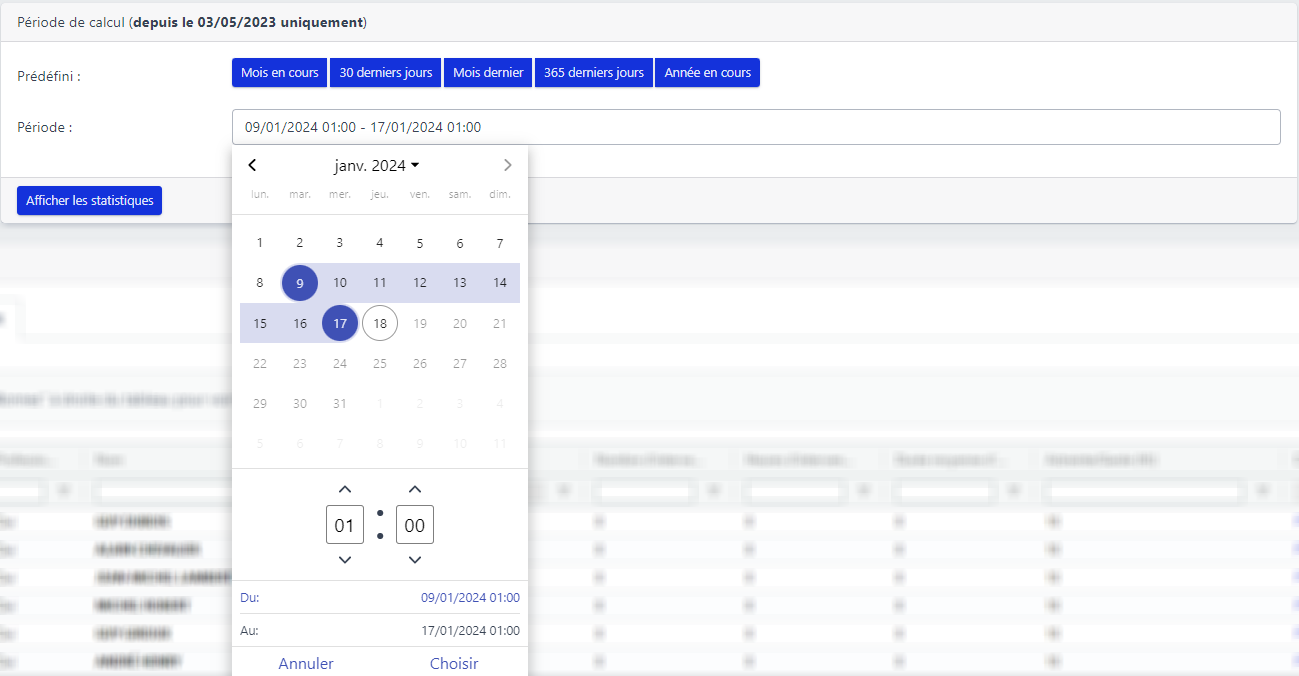Decrease the hour with down arrow
Image resolution: width=1299 pixels, height=676 pixels.
(345, 560)
